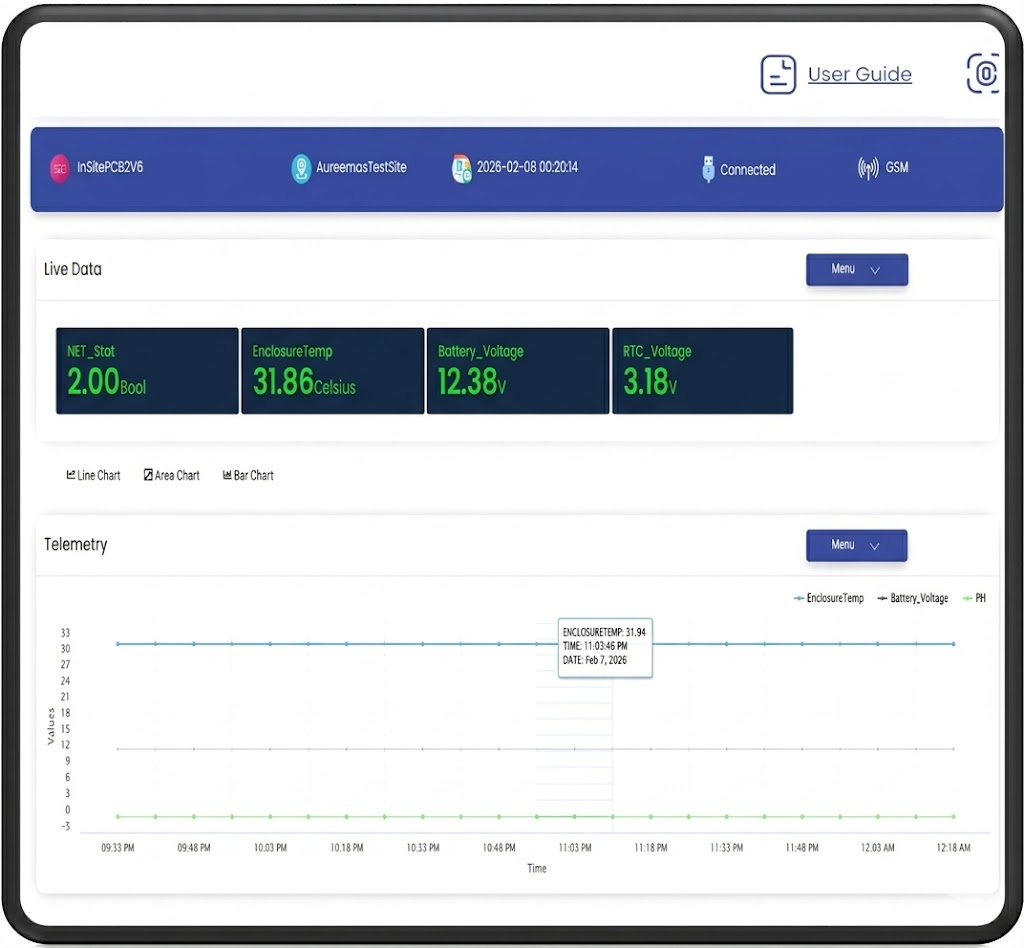Open the Telemetry Menu dropdown
Screen dimensions: 1024x948
click(856, 546)
